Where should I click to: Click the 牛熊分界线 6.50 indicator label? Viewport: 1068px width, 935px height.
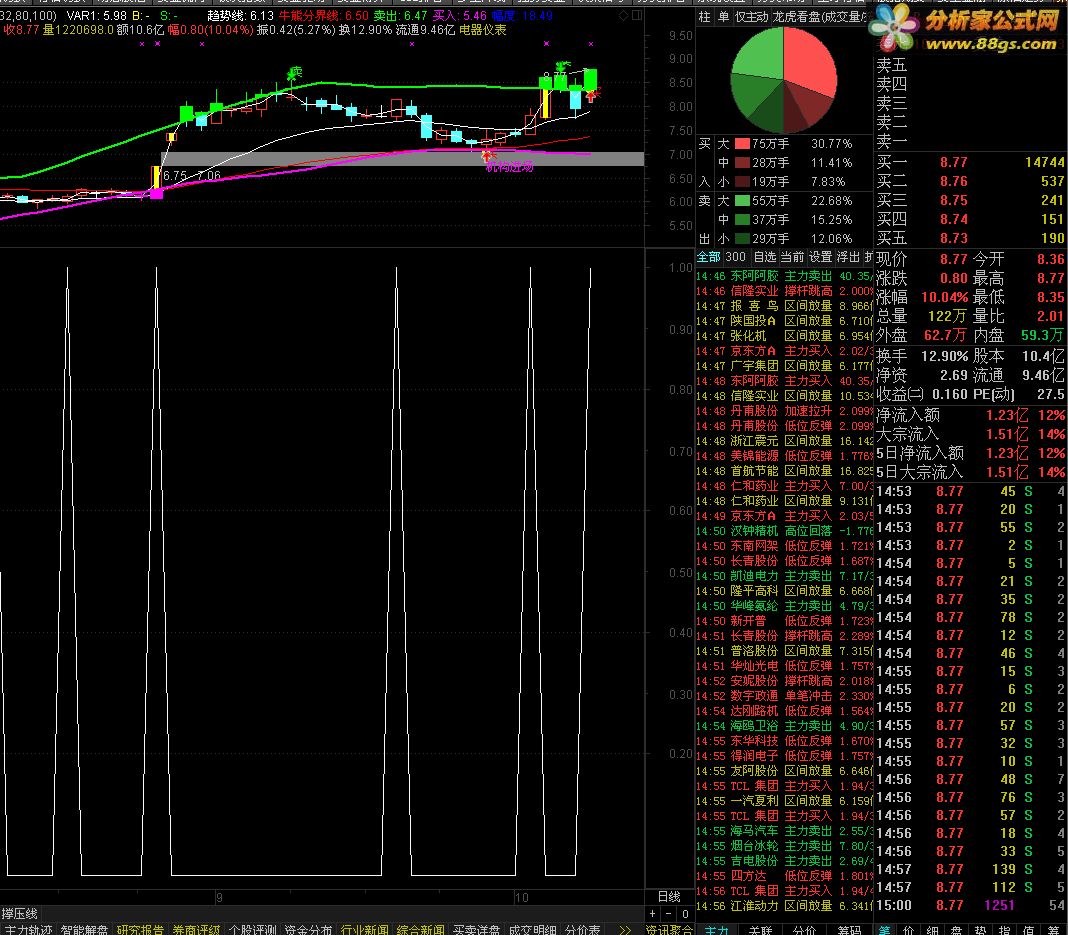pos(324,16)
